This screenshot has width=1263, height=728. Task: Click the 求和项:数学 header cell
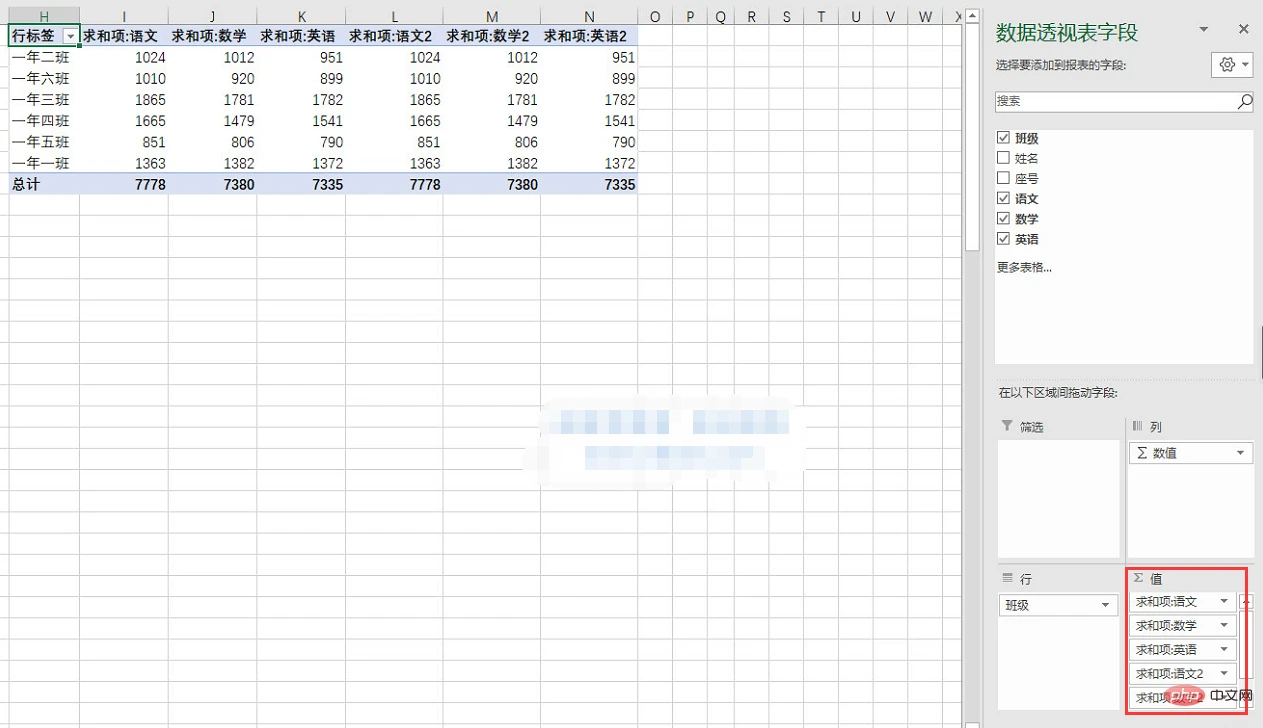pyautogui.click(x=213, y=36)
